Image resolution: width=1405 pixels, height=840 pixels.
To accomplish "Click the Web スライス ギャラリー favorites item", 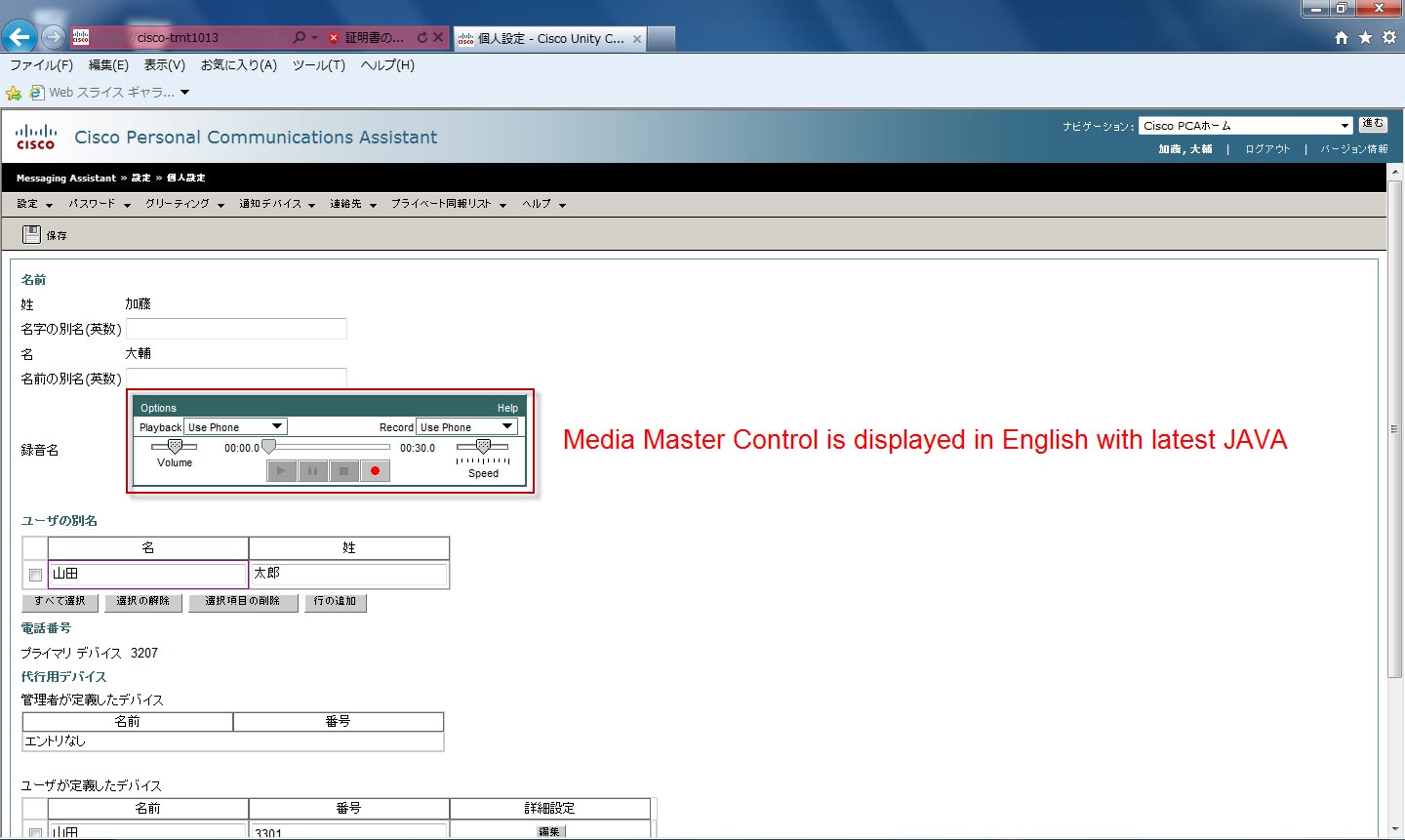I will (102, 93).
